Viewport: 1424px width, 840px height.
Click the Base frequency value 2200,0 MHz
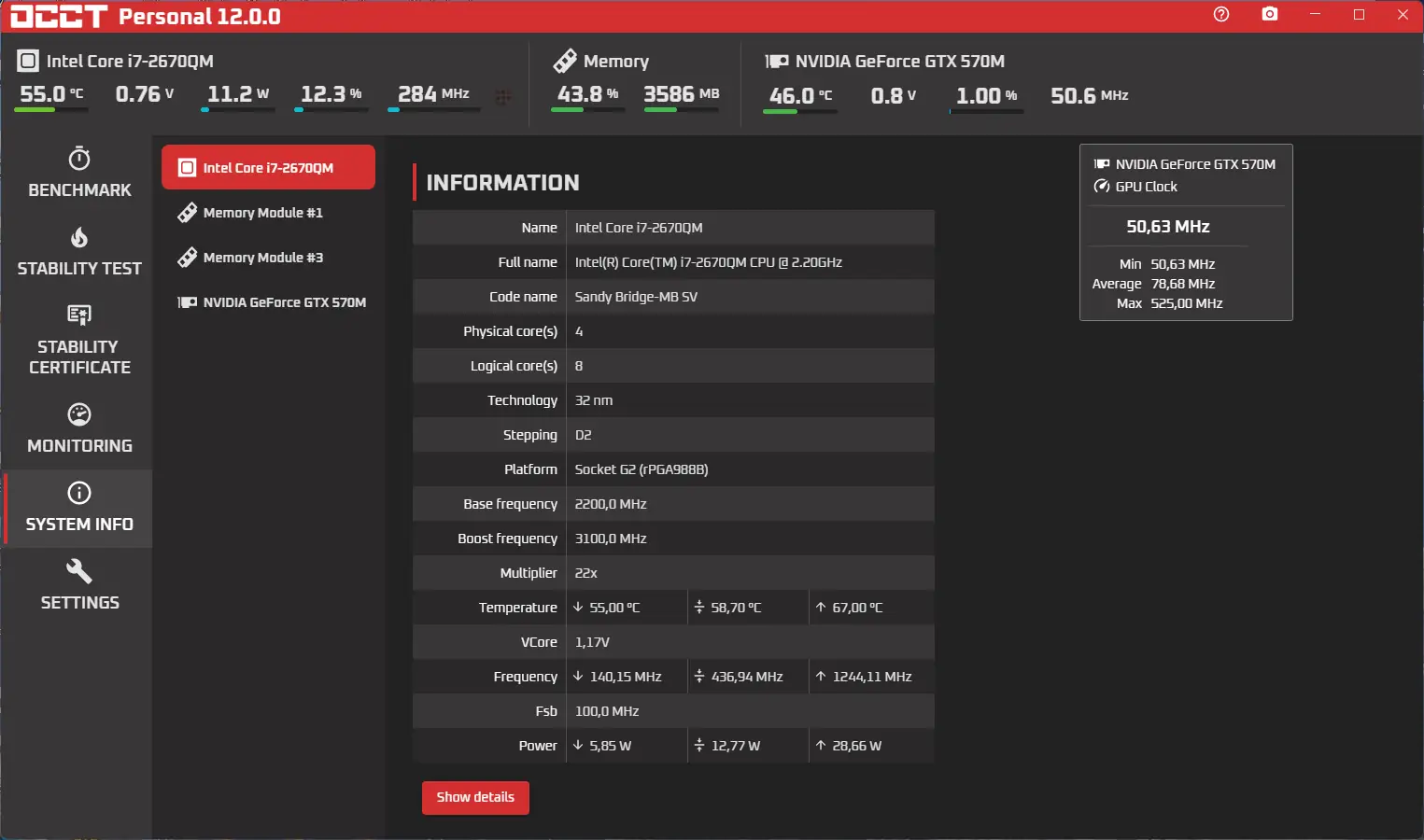611,504
